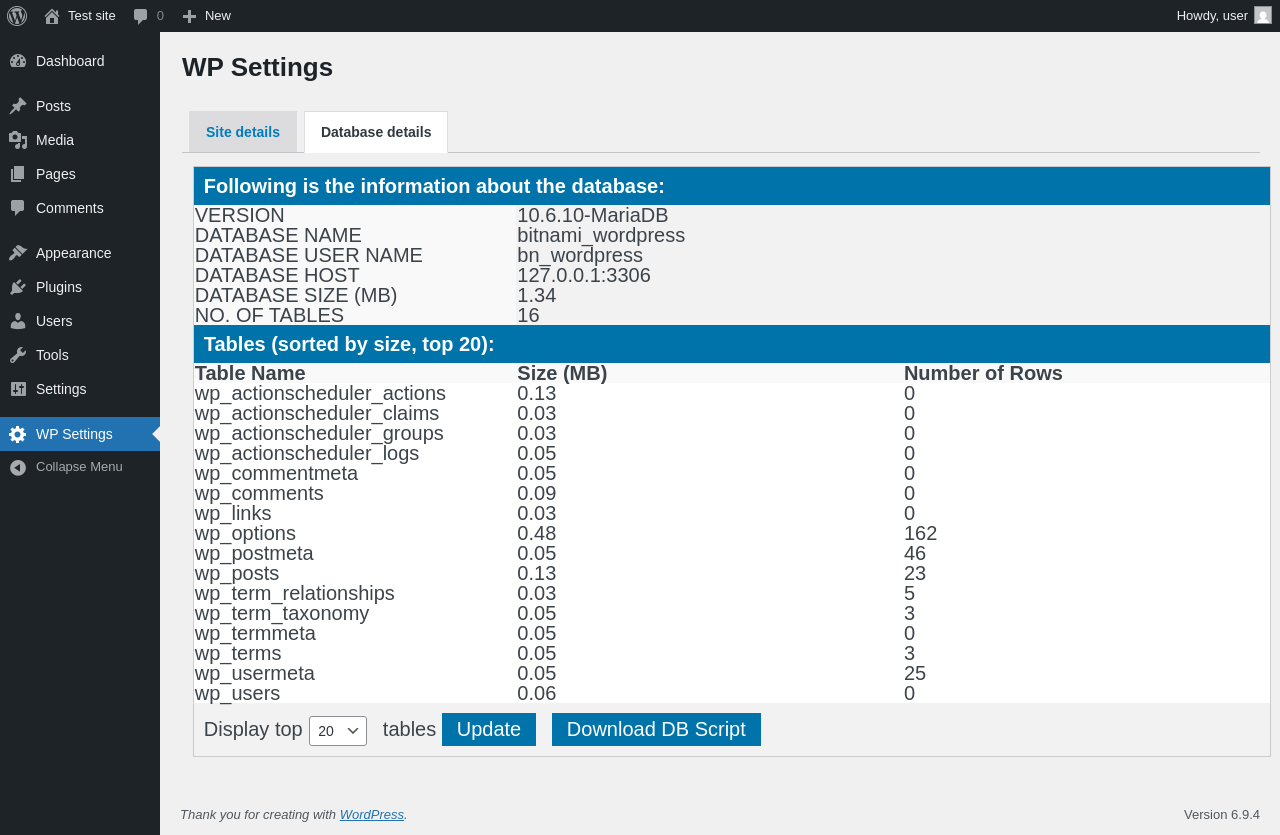Click the Update button
This screenshot has height=835, width=1280.
pos(489,729)
